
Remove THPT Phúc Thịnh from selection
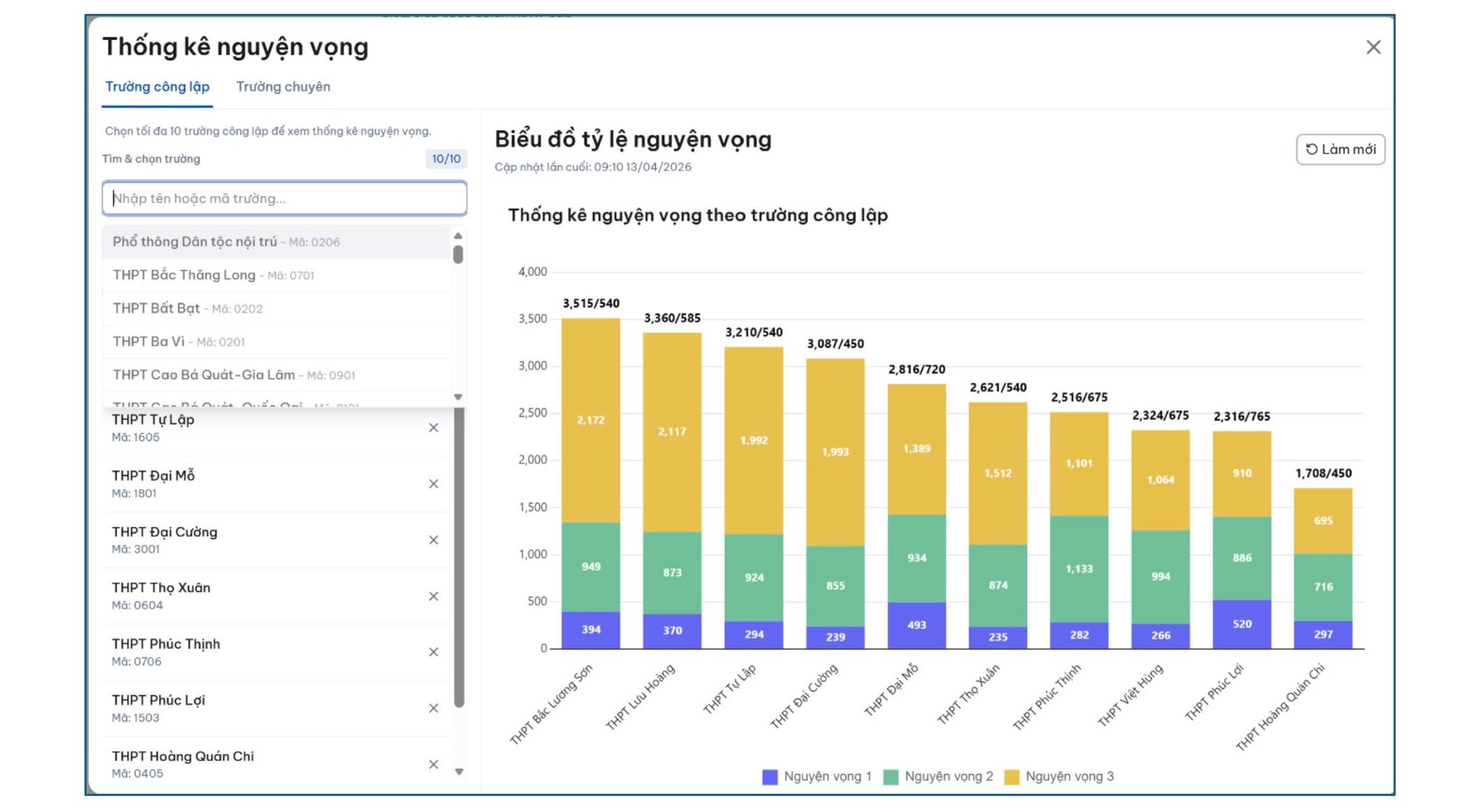(434, 652)
